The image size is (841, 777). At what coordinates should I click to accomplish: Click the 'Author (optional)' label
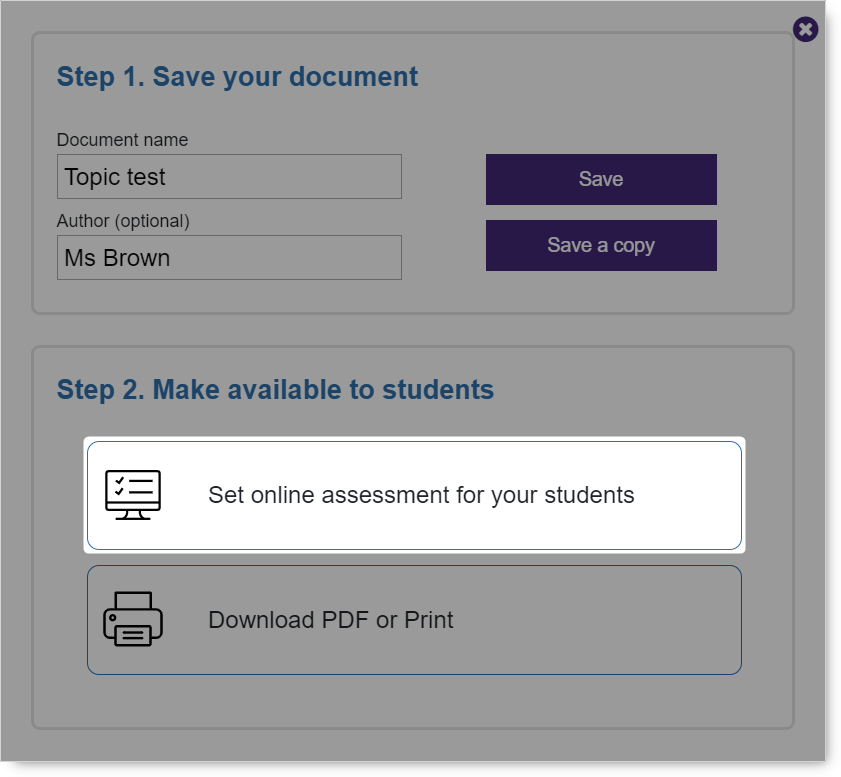pos(123,221)
